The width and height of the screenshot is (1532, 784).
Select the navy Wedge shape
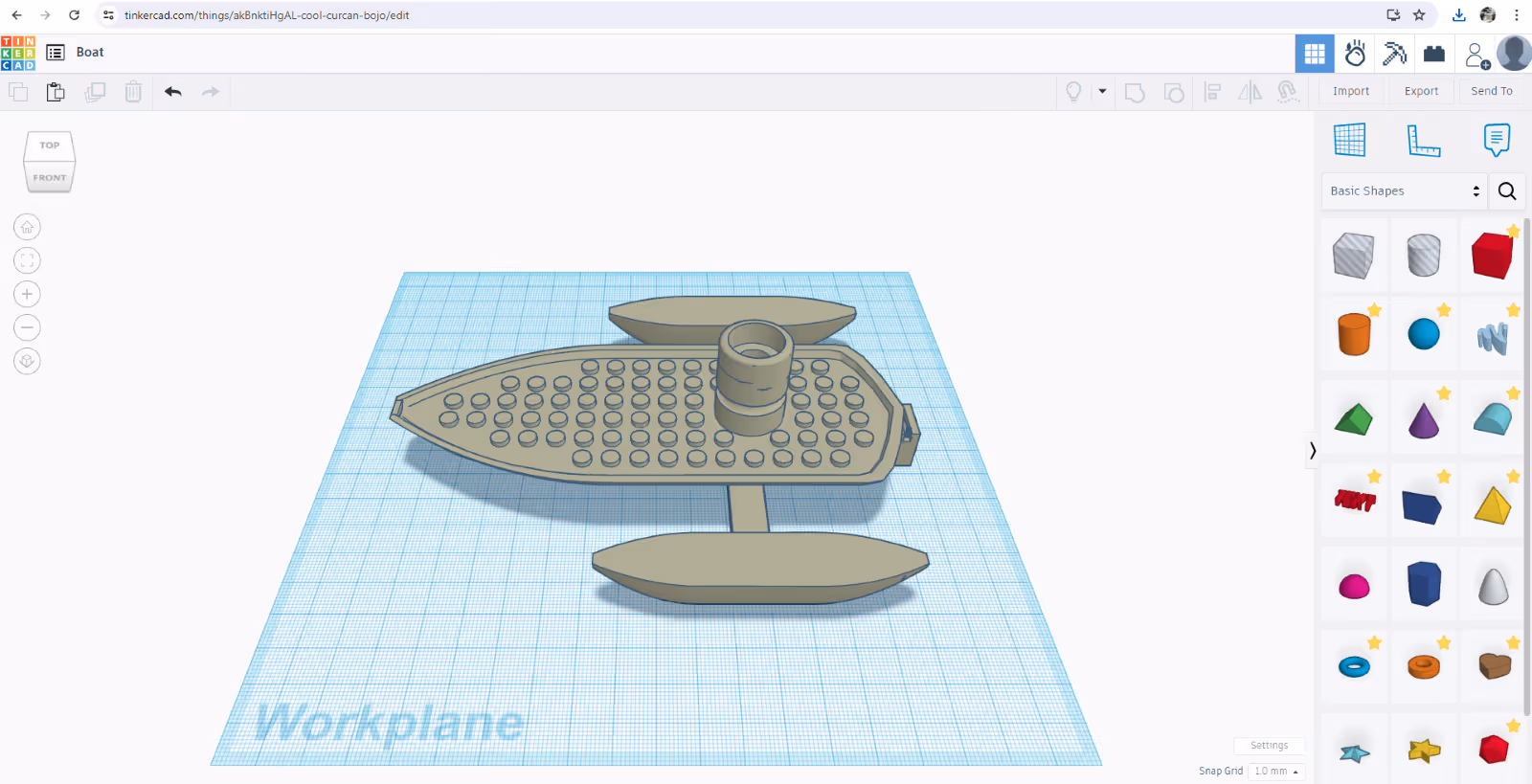coord(1422,506)
